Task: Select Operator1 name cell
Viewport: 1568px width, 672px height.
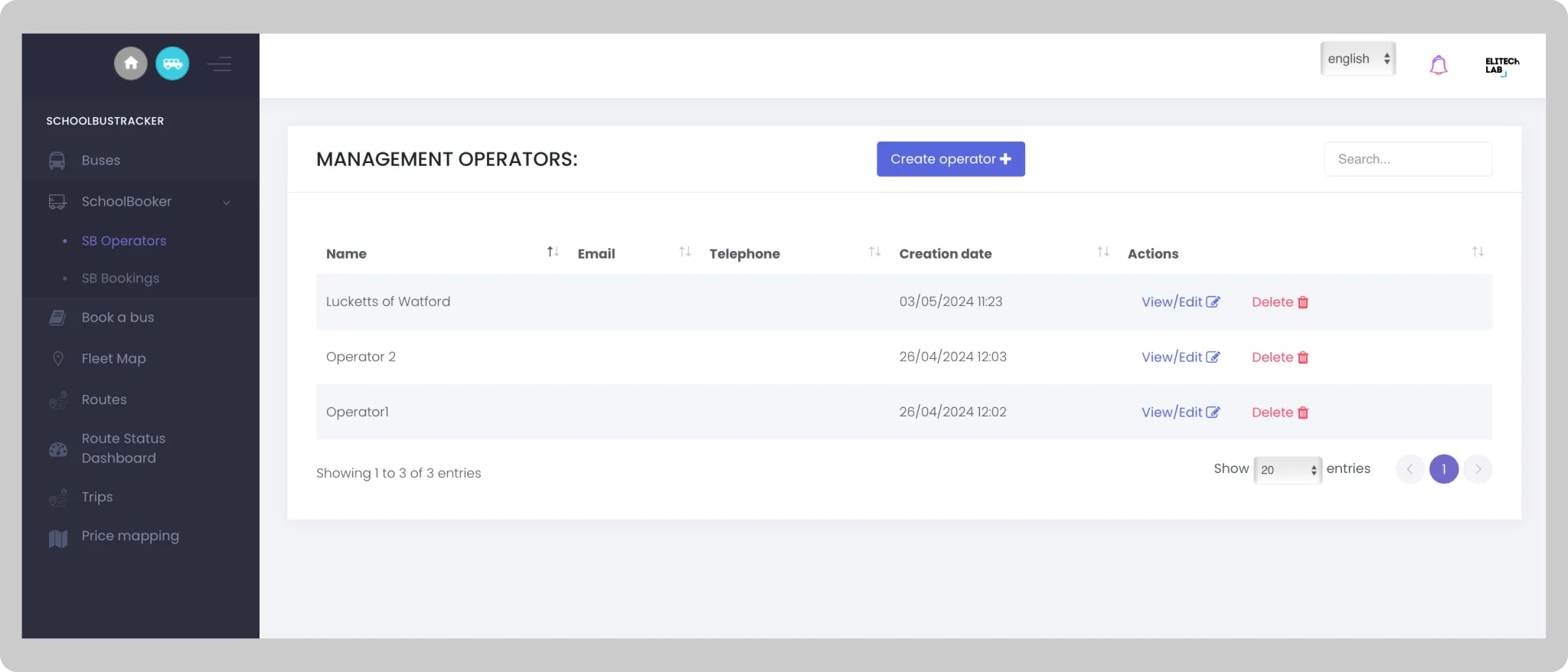Action: coord(357,412)
